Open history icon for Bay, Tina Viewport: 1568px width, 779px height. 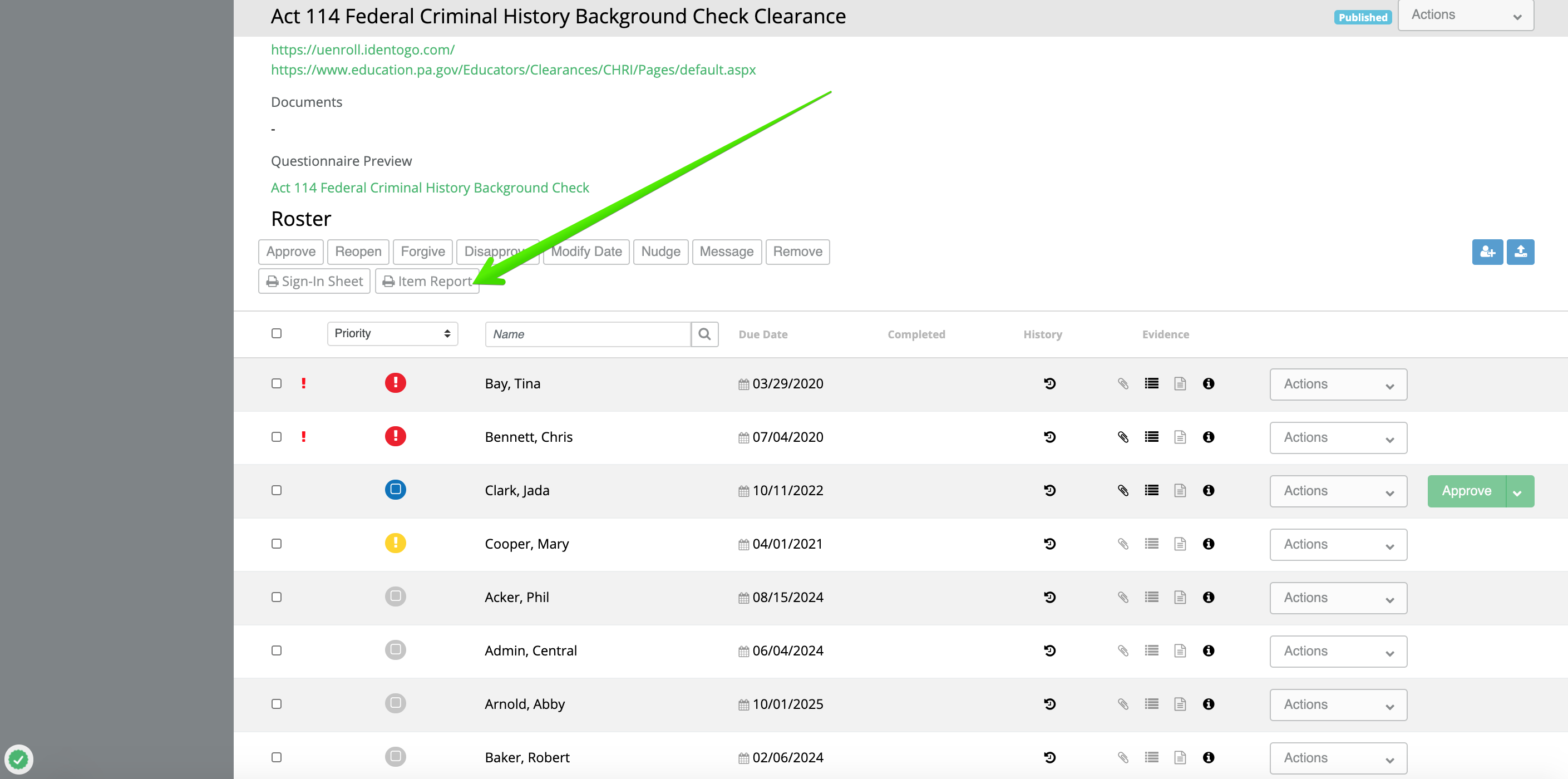pyautogui.click(x=1049, y=383)
